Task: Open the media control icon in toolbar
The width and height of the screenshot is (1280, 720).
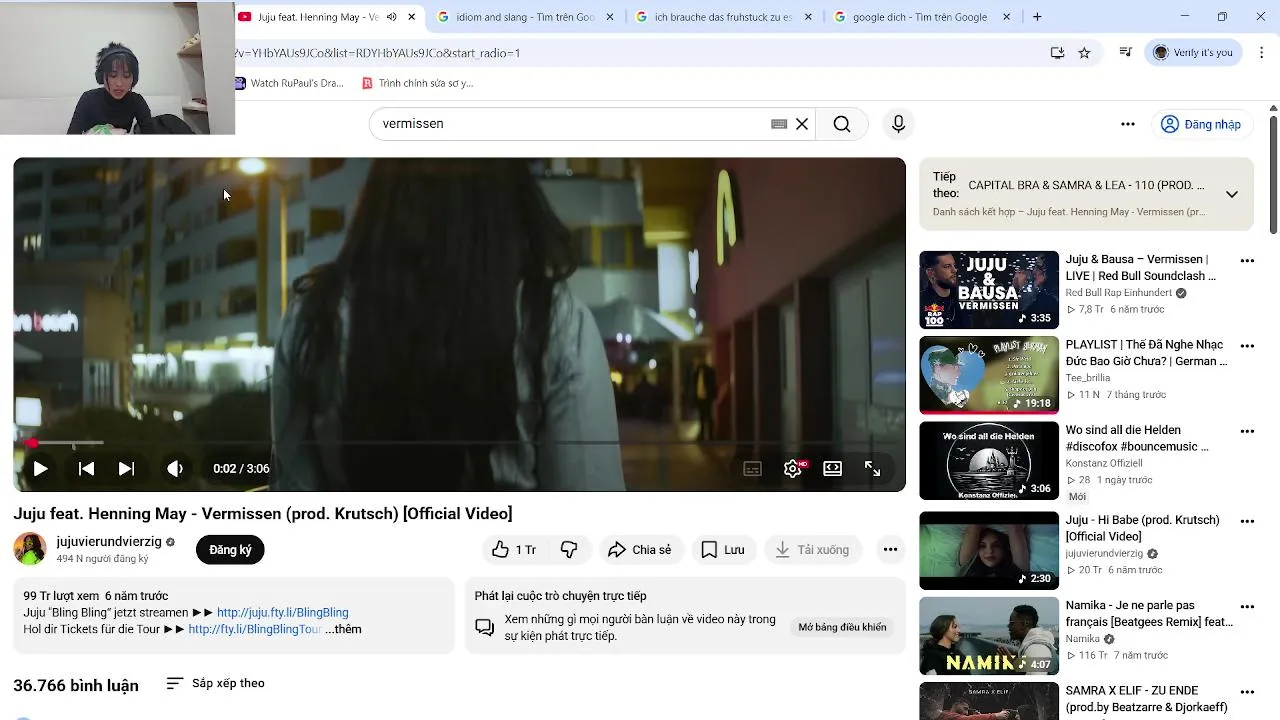Action: (1126, 53)
